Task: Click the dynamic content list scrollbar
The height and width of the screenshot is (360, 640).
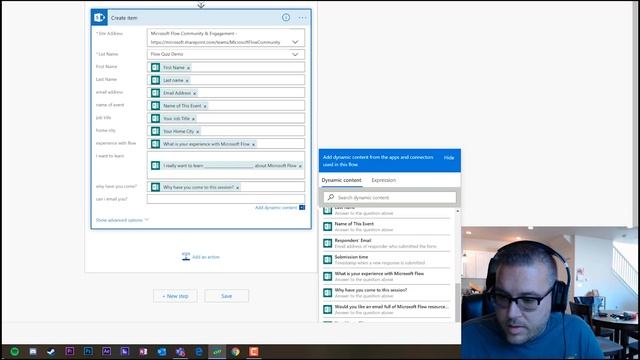Action: [x=458, y=302]
